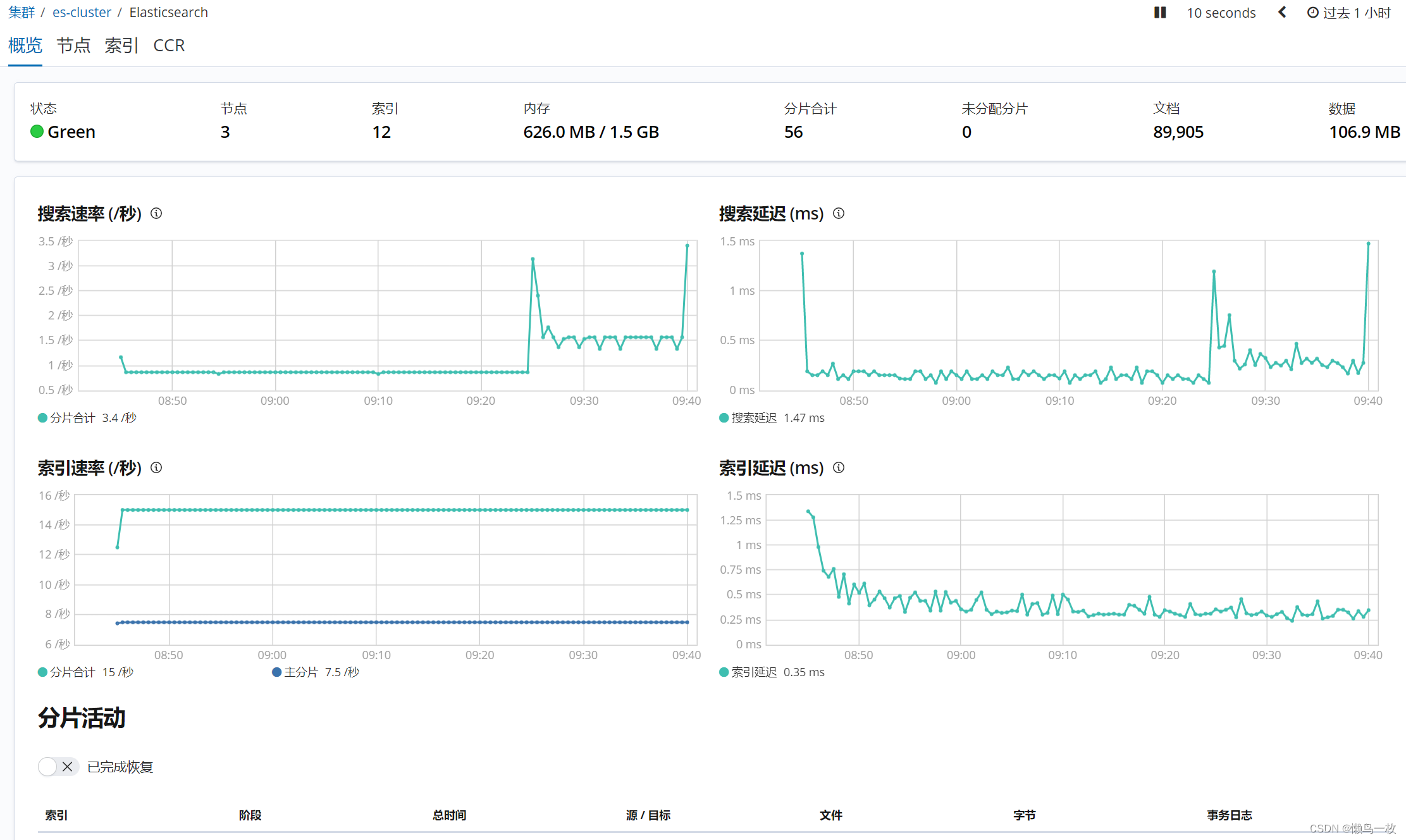Click info icon beside 索引延迟 chart title
The height and width of the screenshot is (840, 1406).
click(839, 468)
